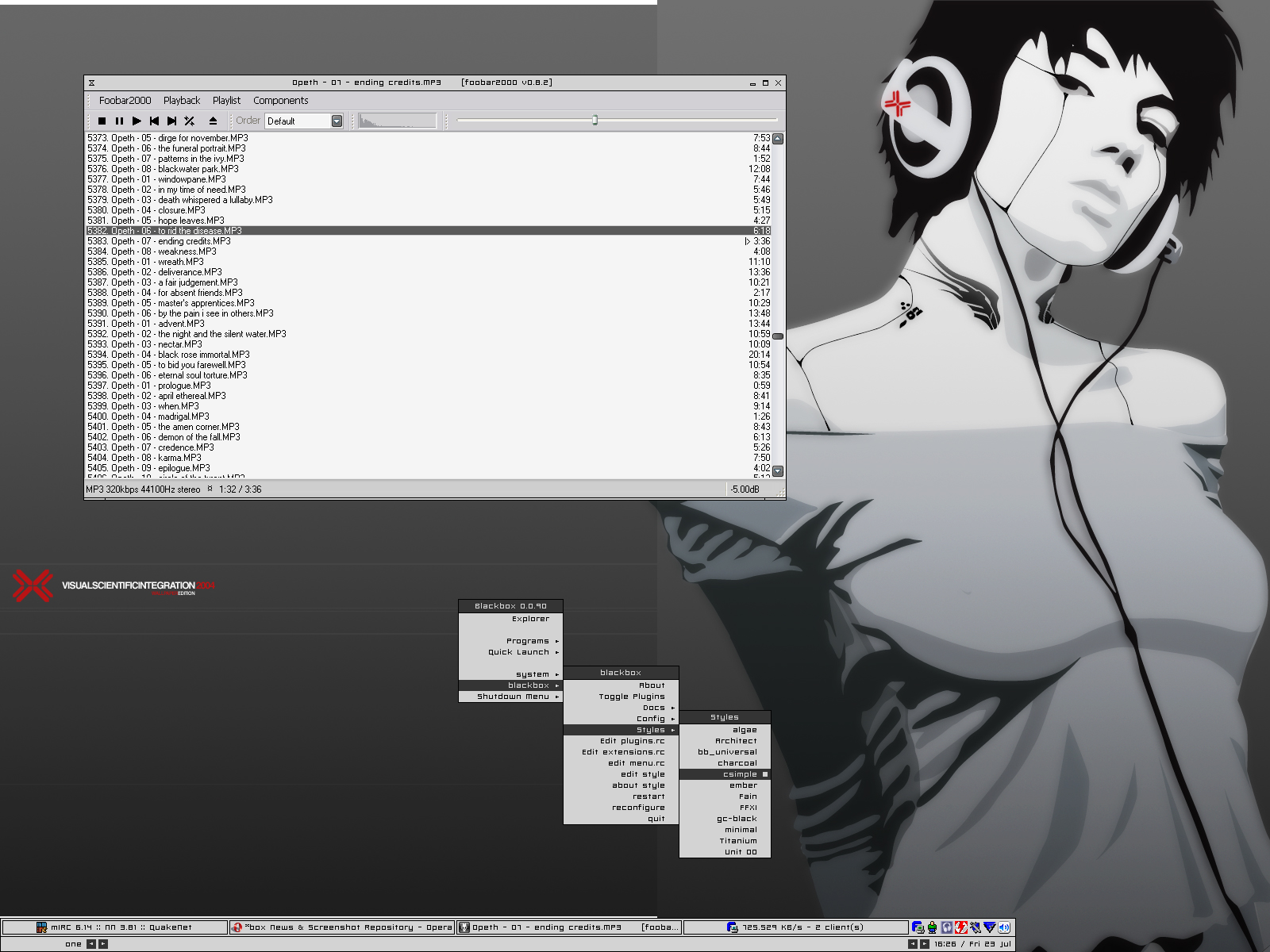This screenshot has width=1270, height=952.
Task: Open the Playlist menu
Action: click(x=226, y=101)
